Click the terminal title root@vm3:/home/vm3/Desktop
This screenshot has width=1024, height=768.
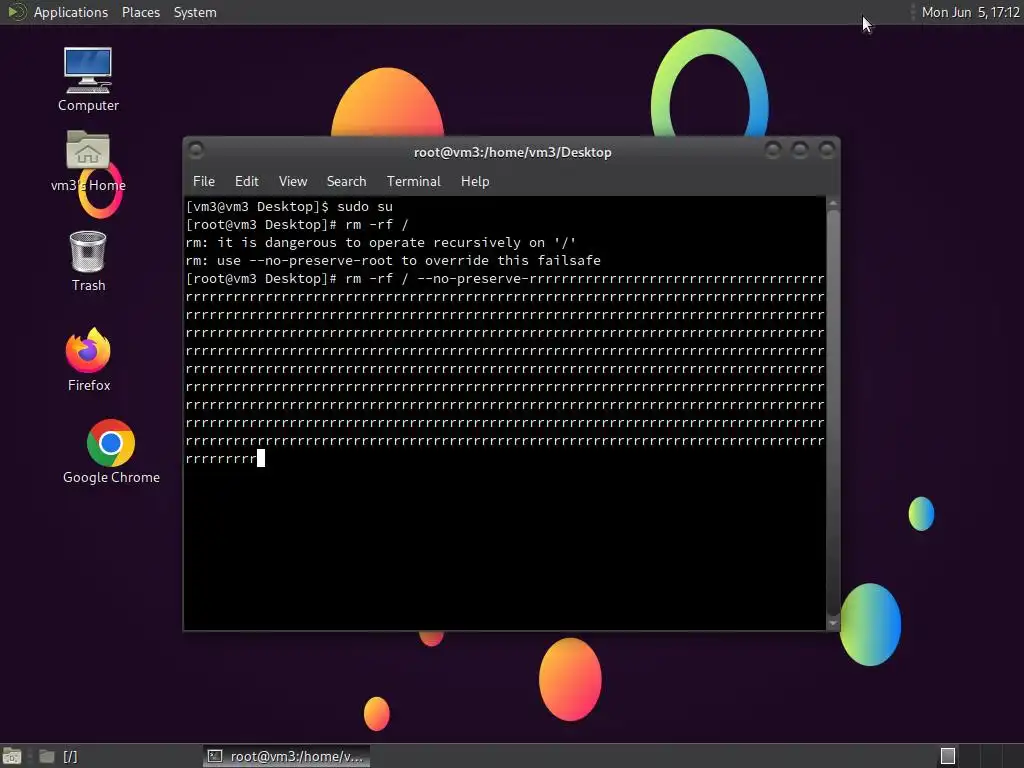(x=513, y=152)
